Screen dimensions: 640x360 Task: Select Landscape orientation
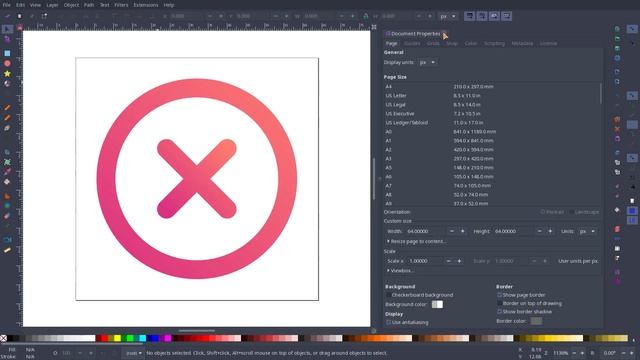tap(584, 212)
